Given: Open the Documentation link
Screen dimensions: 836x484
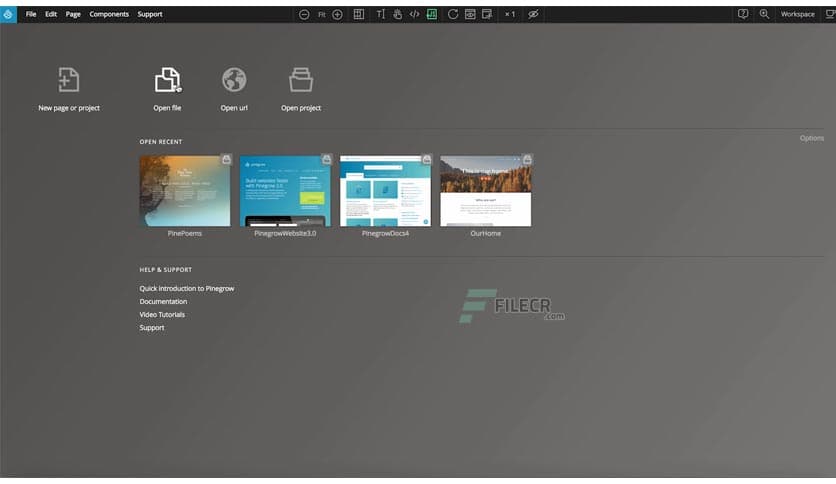Looking at the screenshot, I should pos(163,302).
